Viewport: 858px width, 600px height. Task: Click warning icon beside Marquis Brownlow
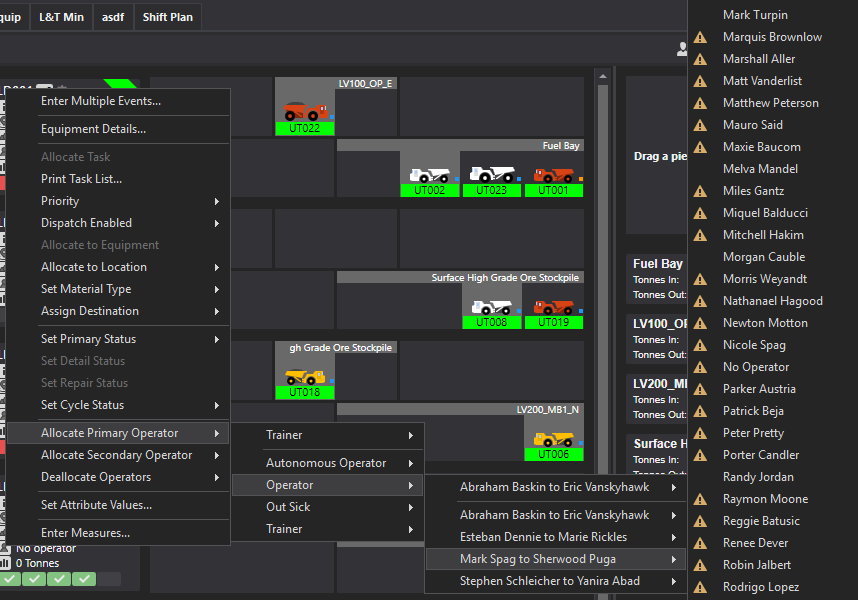click(701, 37)
